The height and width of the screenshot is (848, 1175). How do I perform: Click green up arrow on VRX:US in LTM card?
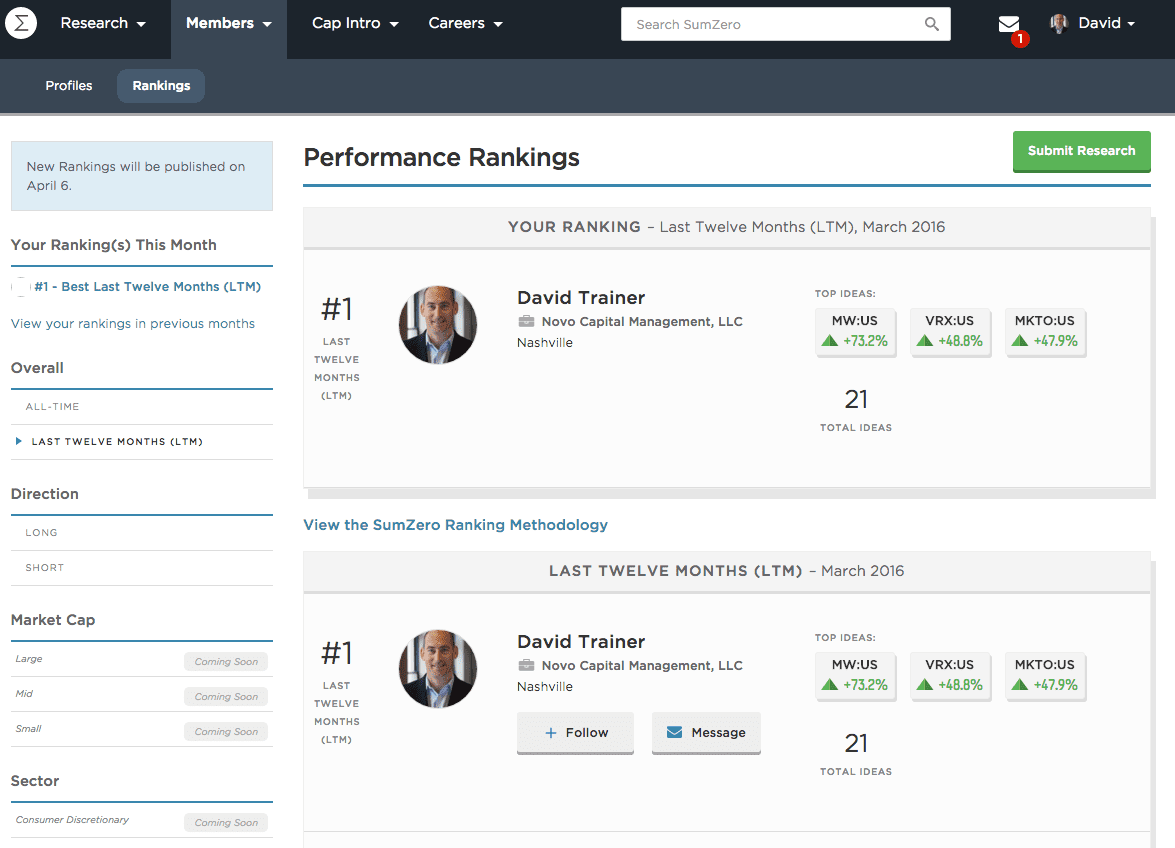click(925, 685)
